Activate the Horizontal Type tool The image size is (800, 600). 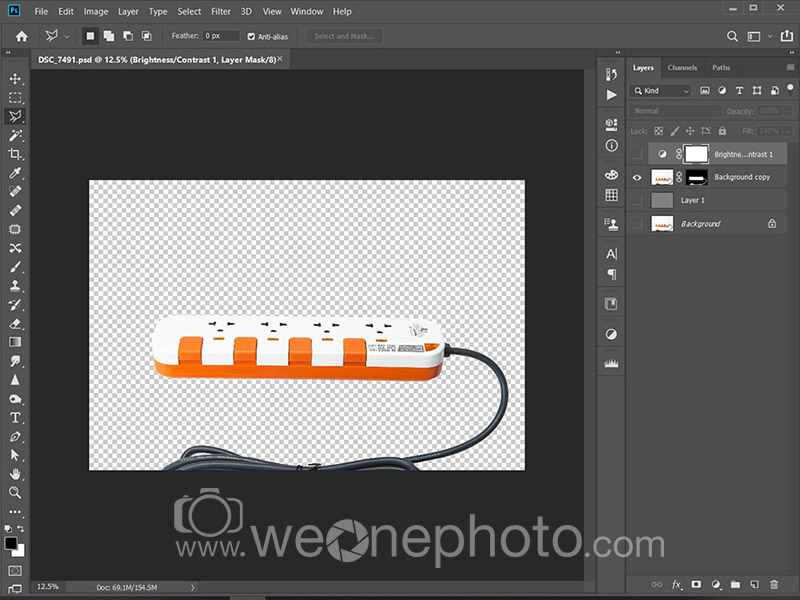coord(15,417)
